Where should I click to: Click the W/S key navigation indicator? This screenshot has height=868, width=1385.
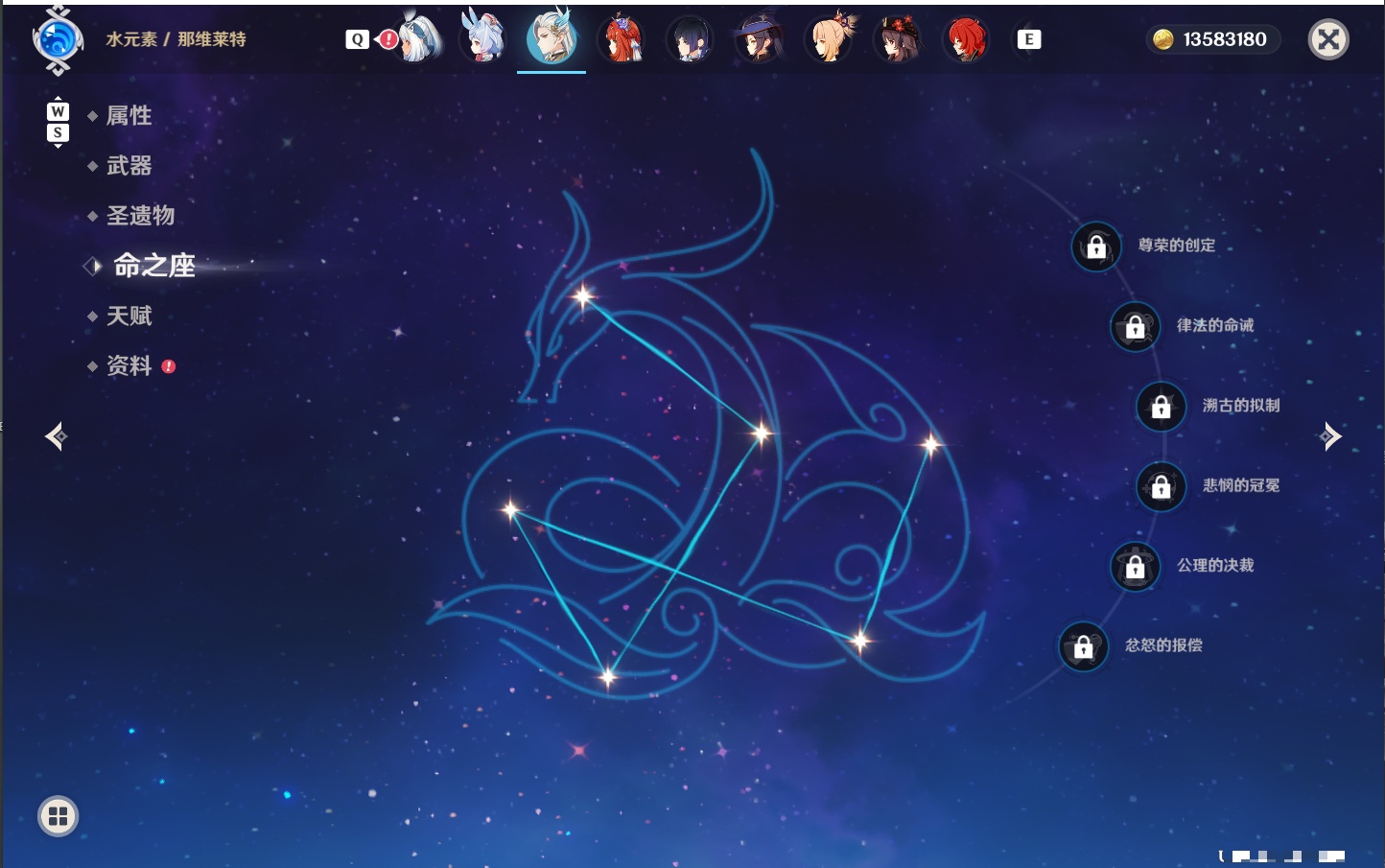[x=58, y=122]
